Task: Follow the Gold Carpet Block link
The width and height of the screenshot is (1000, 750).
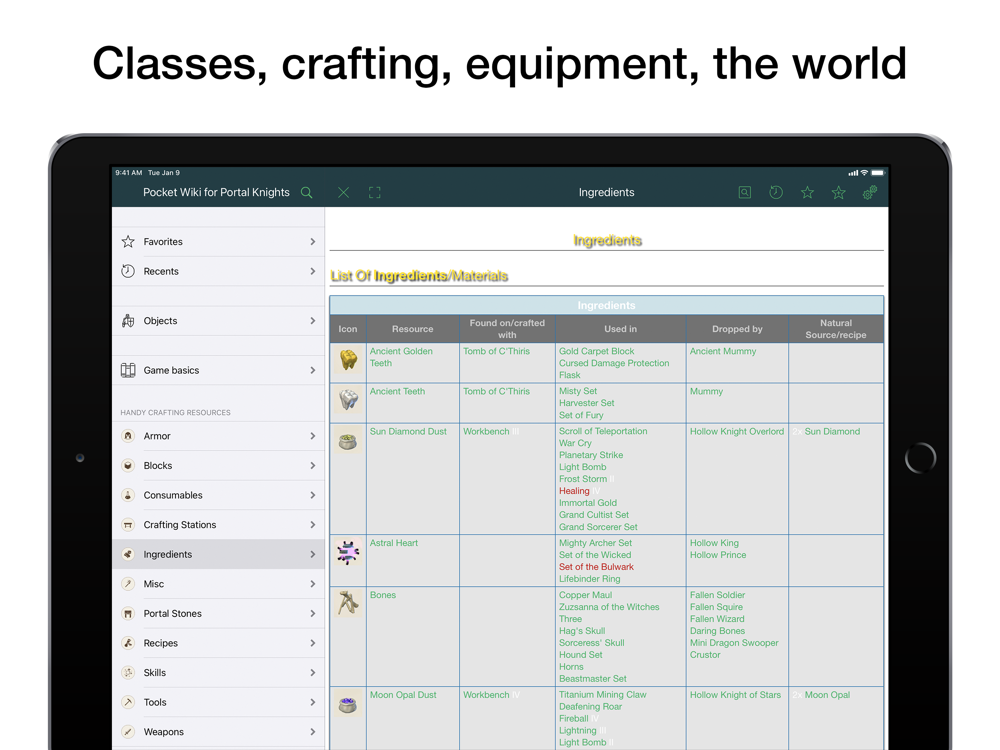Action: [597, 351]
